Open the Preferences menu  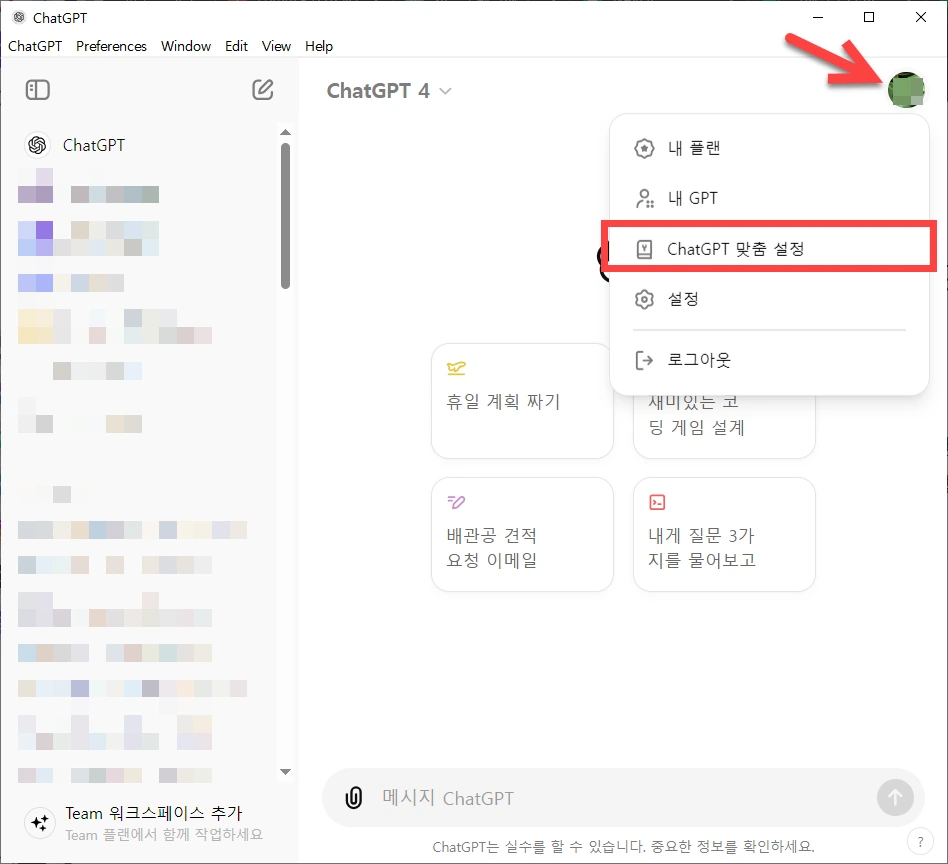111,46
